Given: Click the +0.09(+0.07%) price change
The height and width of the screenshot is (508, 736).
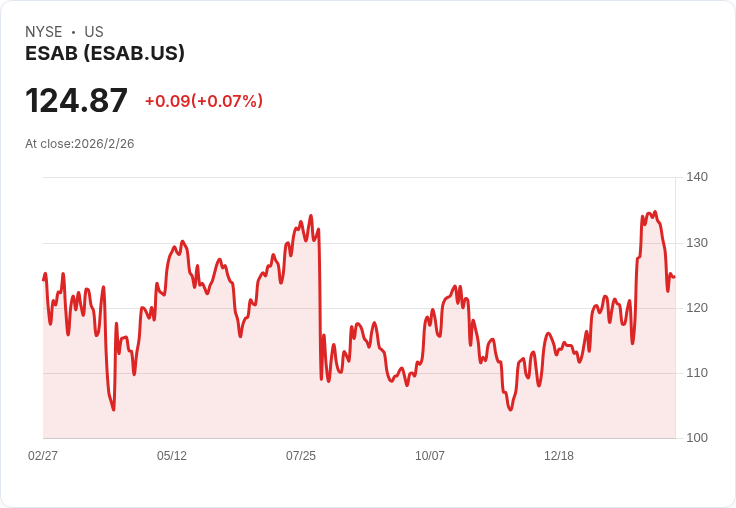Looking at the screenshot, I should [204, 101].
